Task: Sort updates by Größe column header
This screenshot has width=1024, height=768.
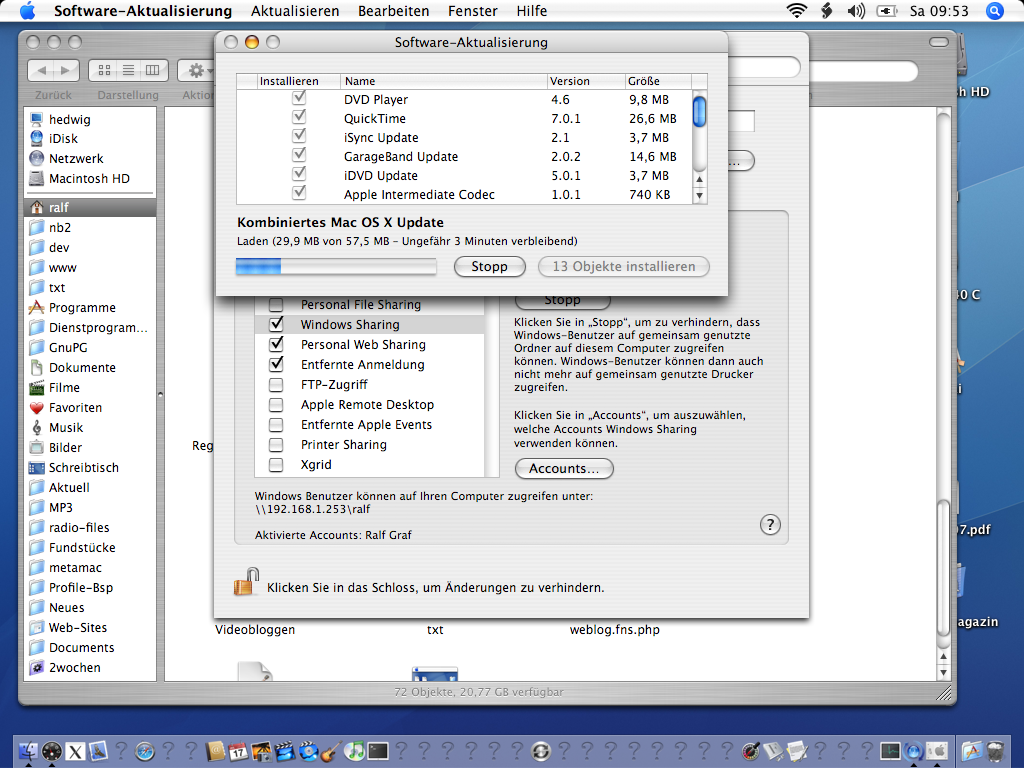Action: click(x=658, y=81)
